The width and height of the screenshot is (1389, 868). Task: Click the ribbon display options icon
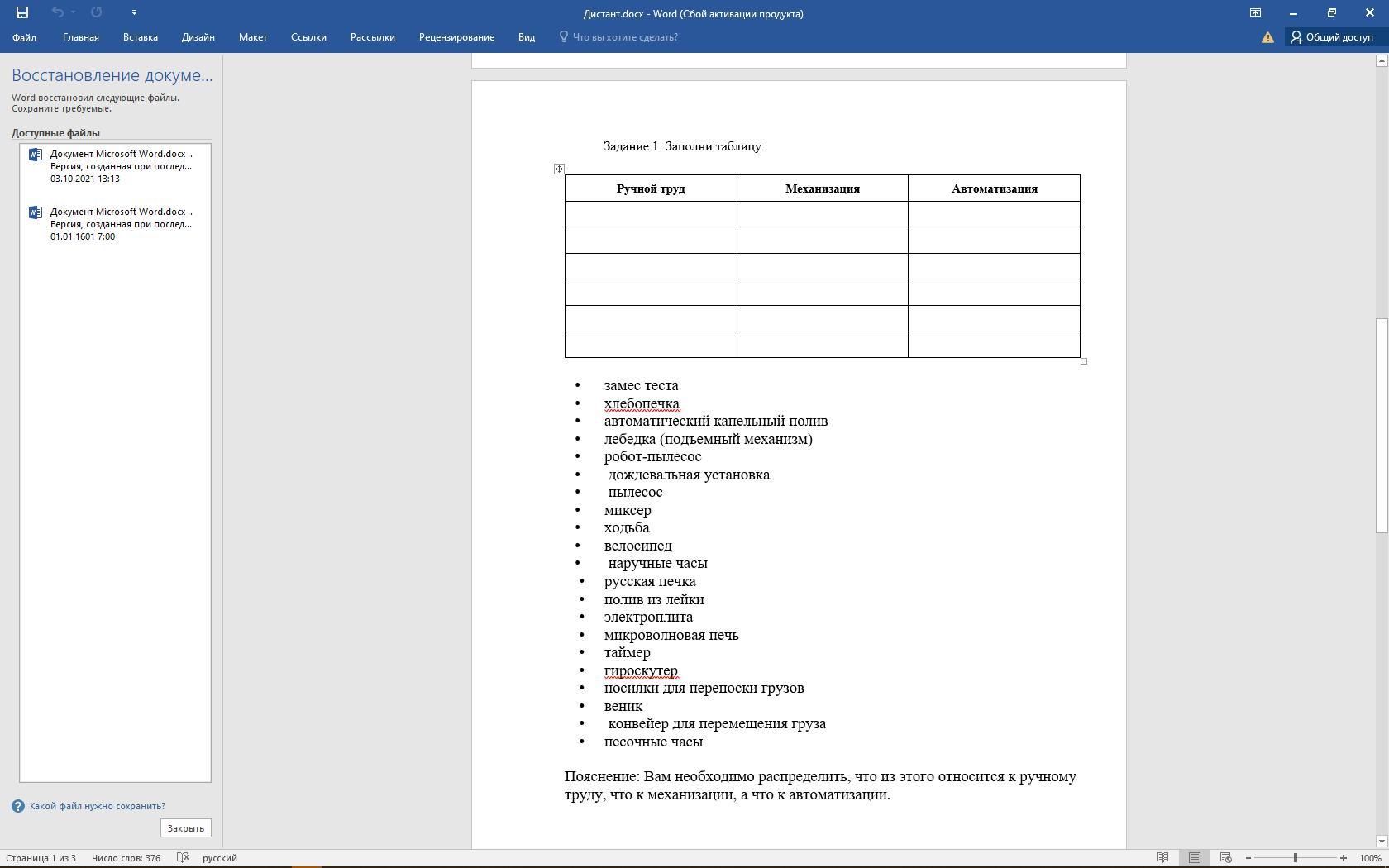click(1255, 12)
